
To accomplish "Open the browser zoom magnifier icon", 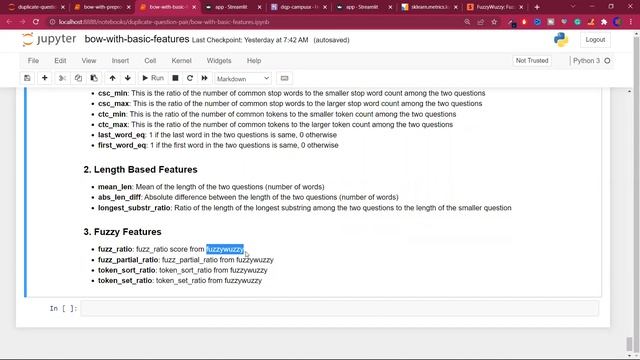I will coord(467,22).
